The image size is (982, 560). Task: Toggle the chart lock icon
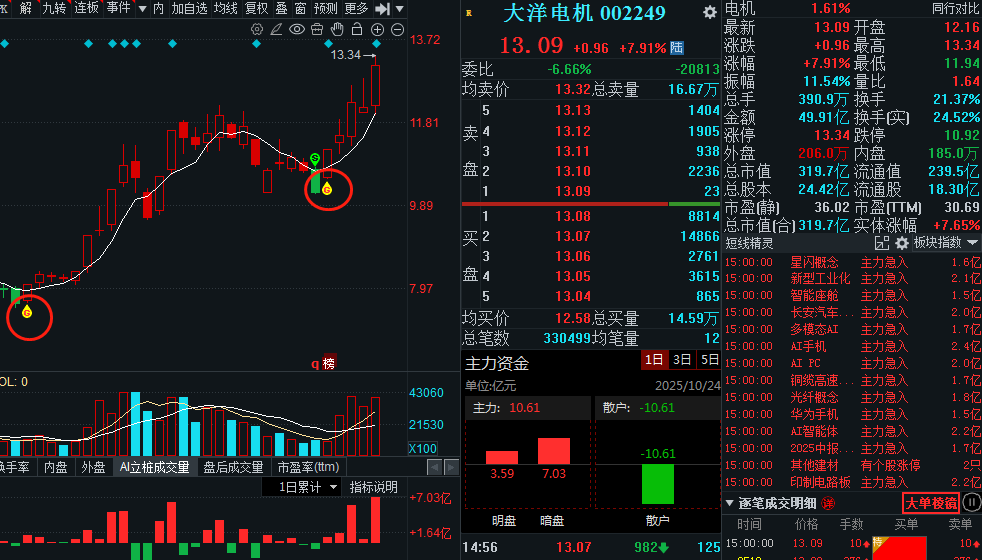(357, 29)
